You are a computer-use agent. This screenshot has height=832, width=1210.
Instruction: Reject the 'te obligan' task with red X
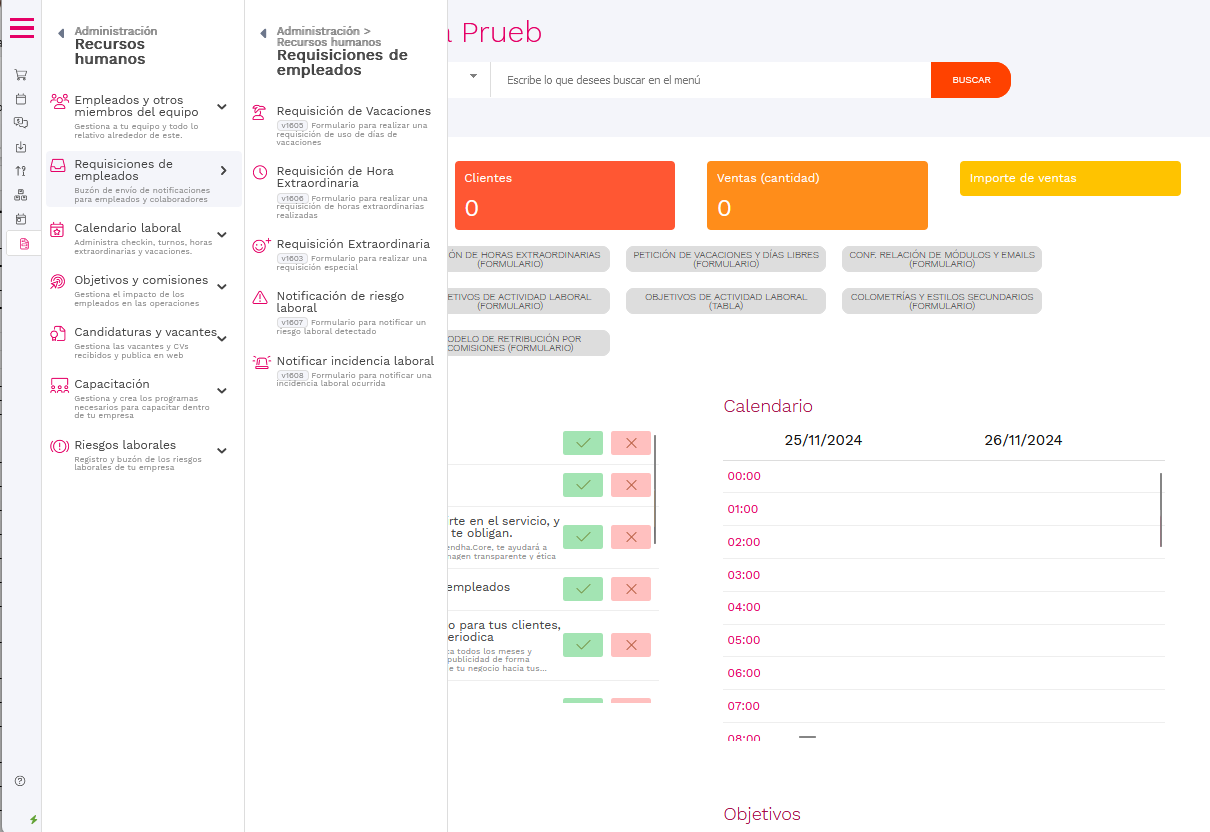(x=631, y=537)
